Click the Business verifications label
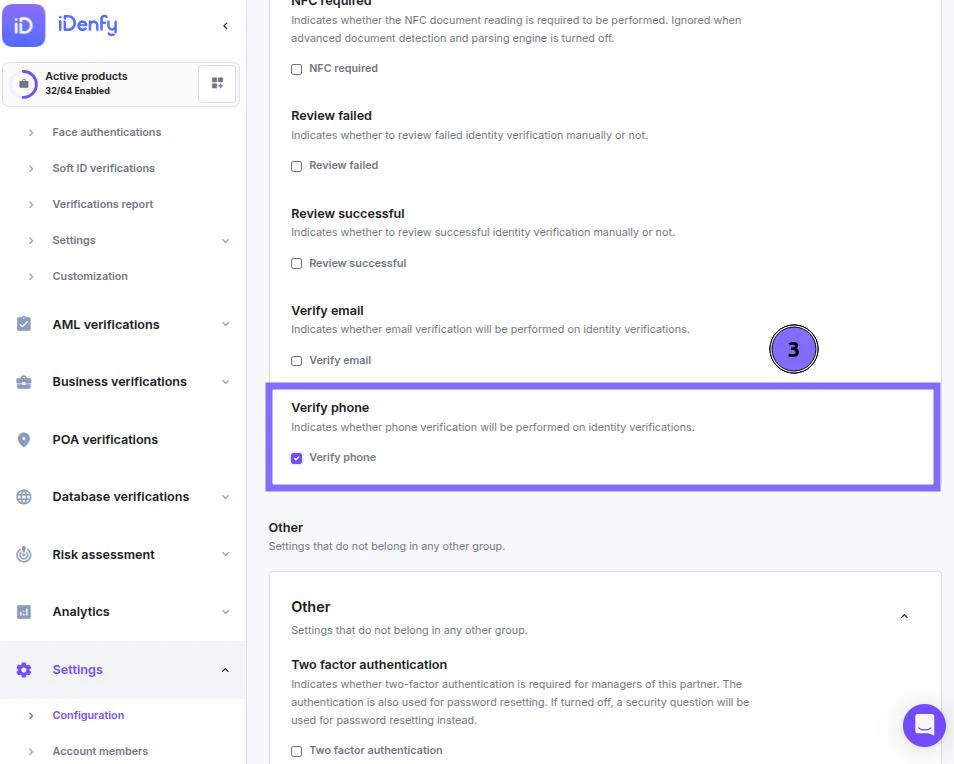This screenshot has width=954, height=764. (x=119, y=381)
